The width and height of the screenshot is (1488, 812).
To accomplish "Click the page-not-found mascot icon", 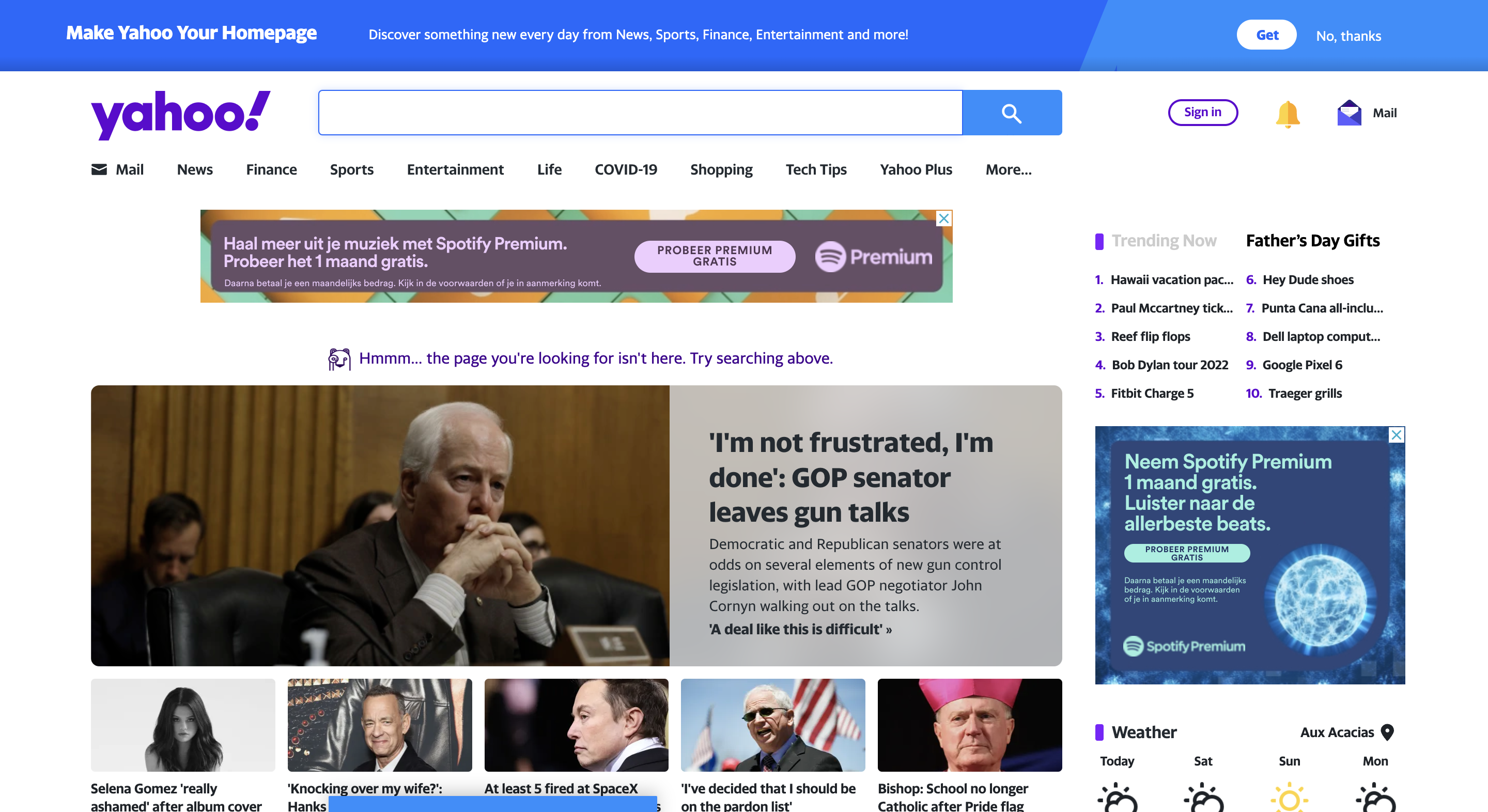I will point(339,358).
